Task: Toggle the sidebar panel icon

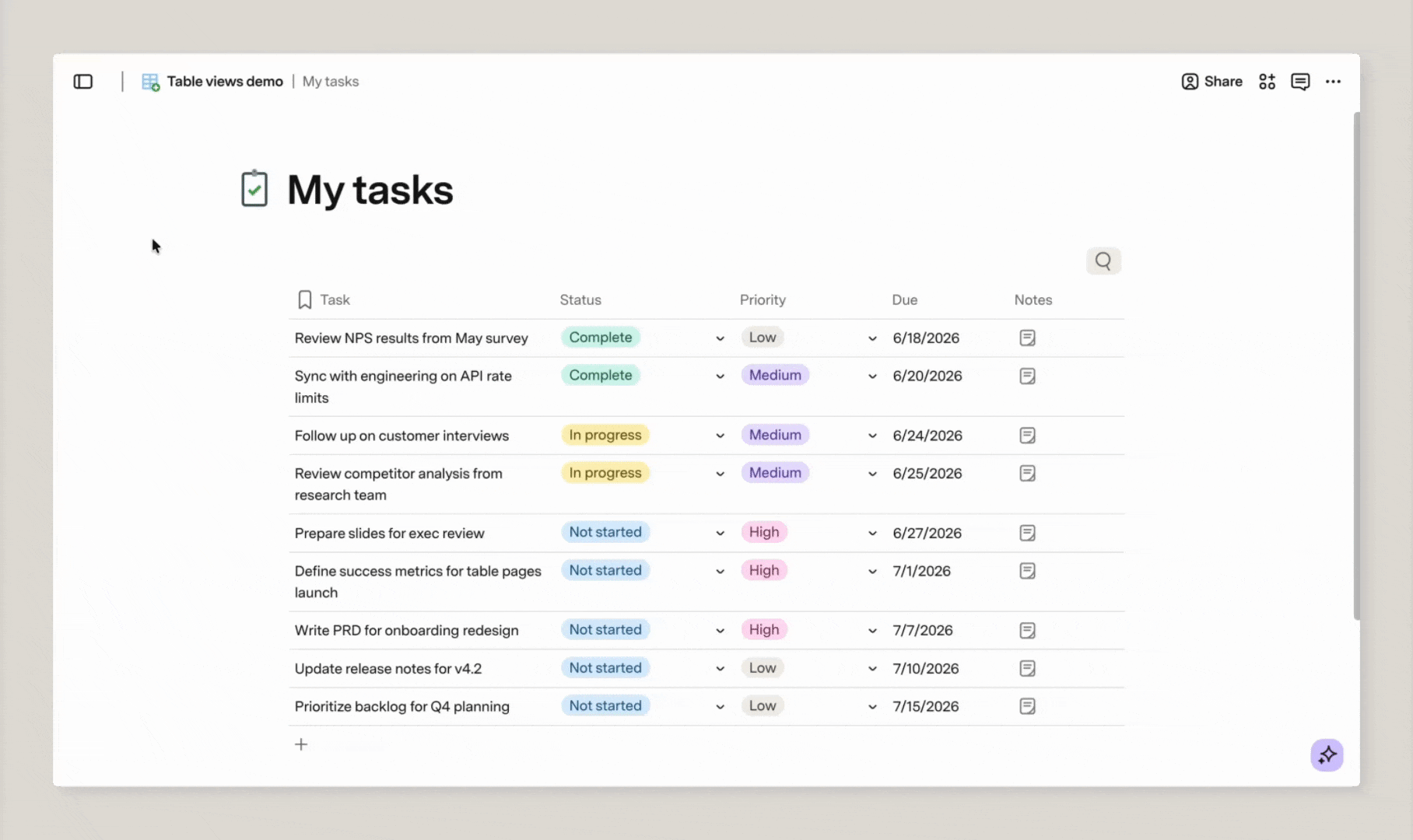Action: 83,82
